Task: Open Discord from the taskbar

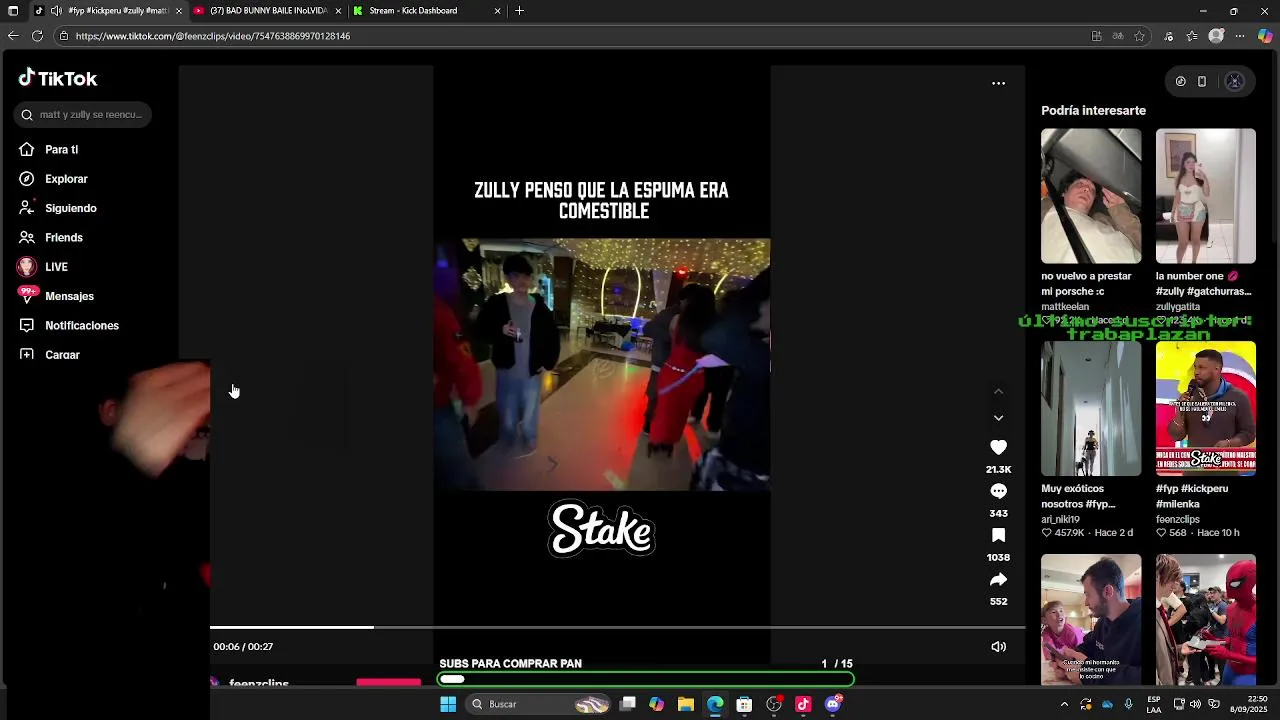Action: (833, 704)
